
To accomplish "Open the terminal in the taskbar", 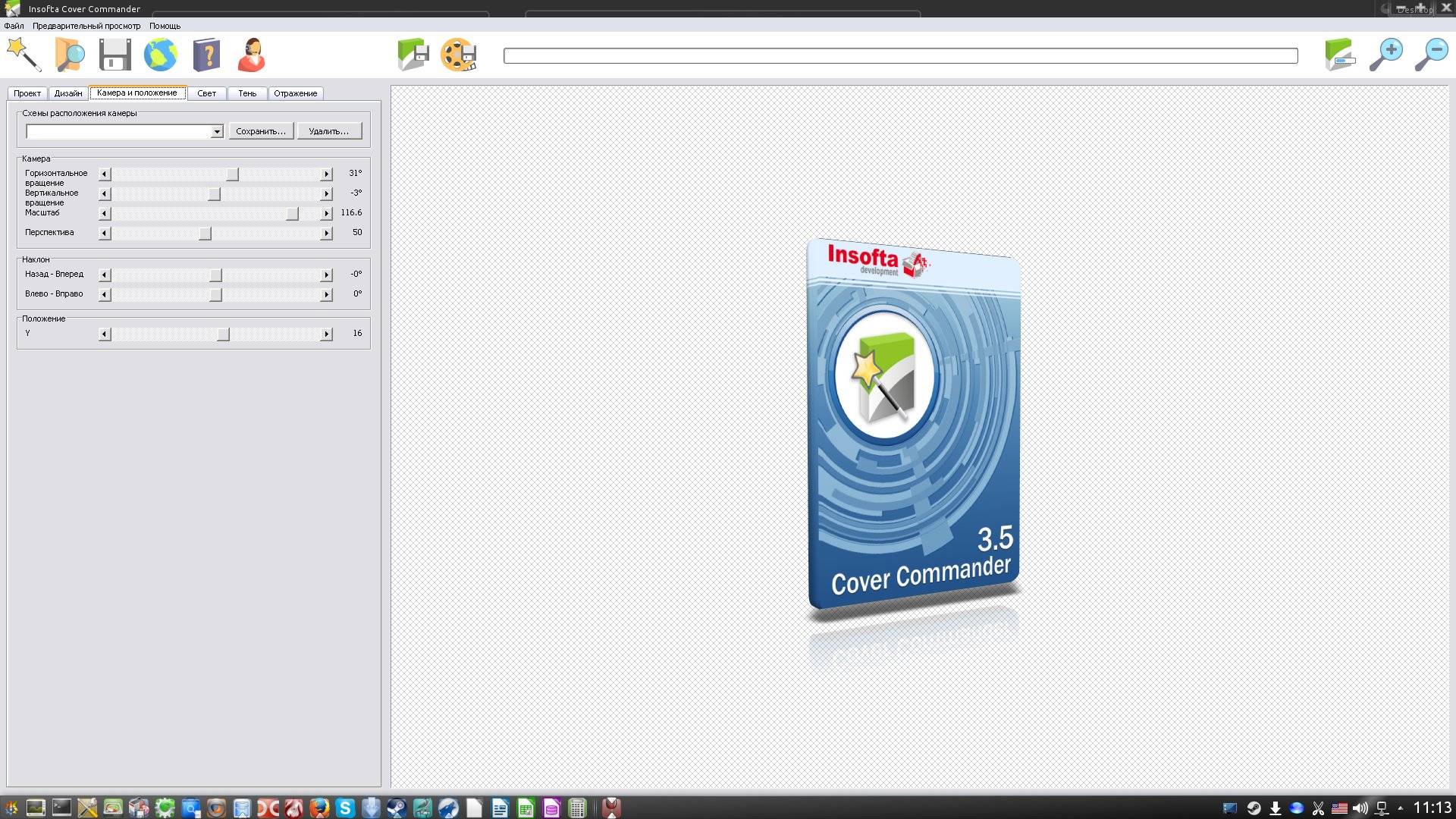I will [61, 808].
